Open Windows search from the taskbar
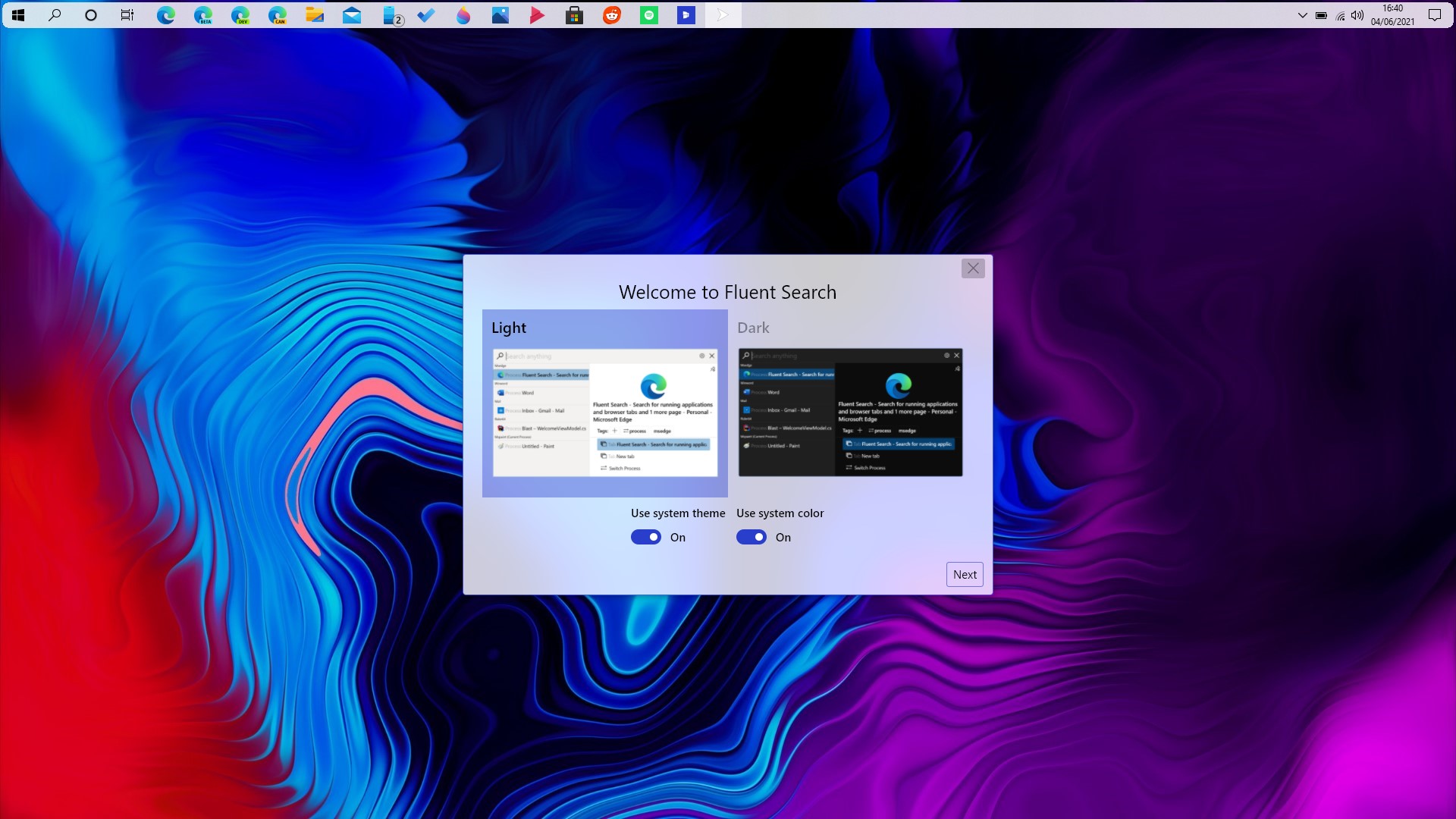The image size is (1456, 819). pos(55,15)
